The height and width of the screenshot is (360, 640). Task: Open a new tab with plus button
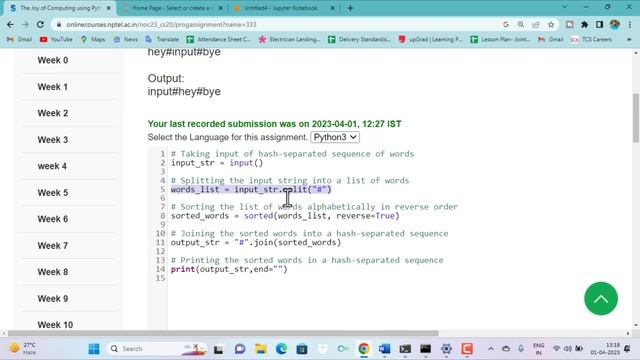pyautogui.click(x=350, y=8)
